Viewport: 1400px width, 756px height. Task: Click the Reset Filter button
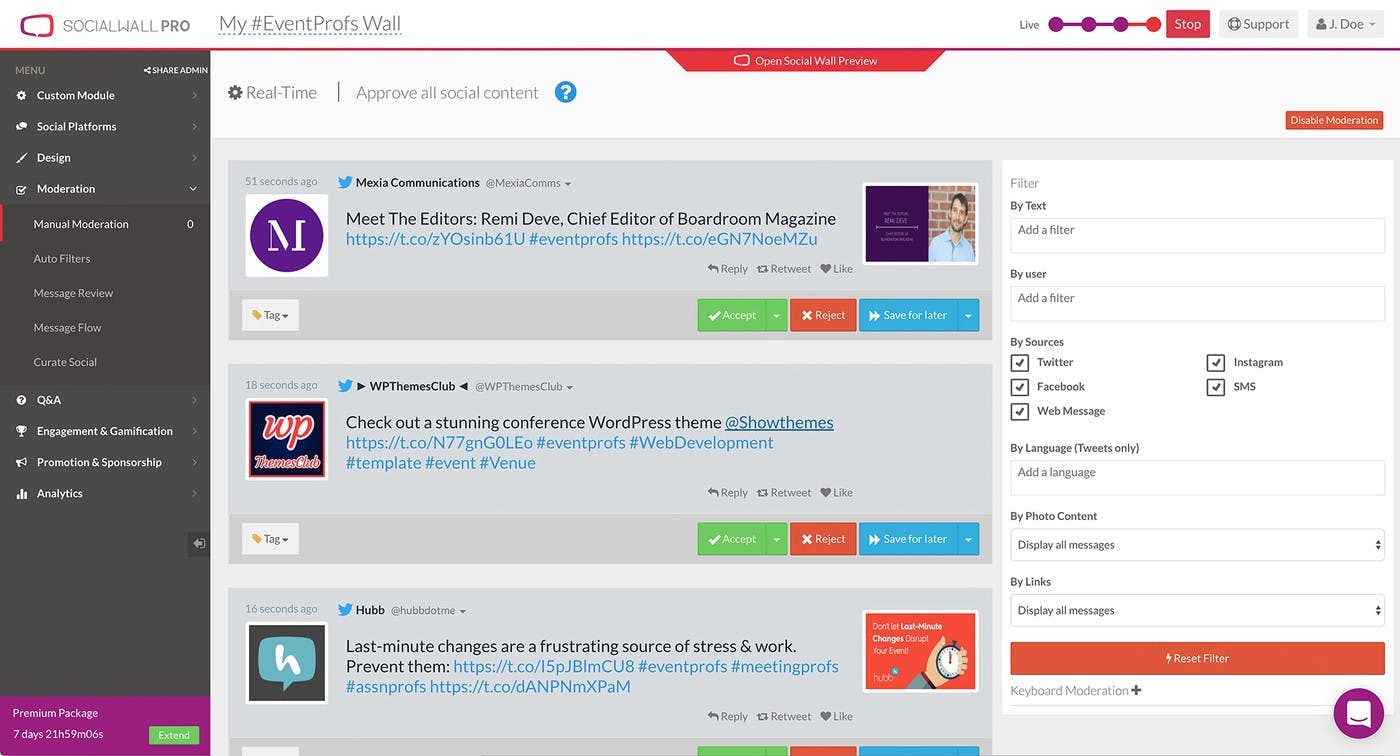pyautogui.click(x=1197, y=658)
